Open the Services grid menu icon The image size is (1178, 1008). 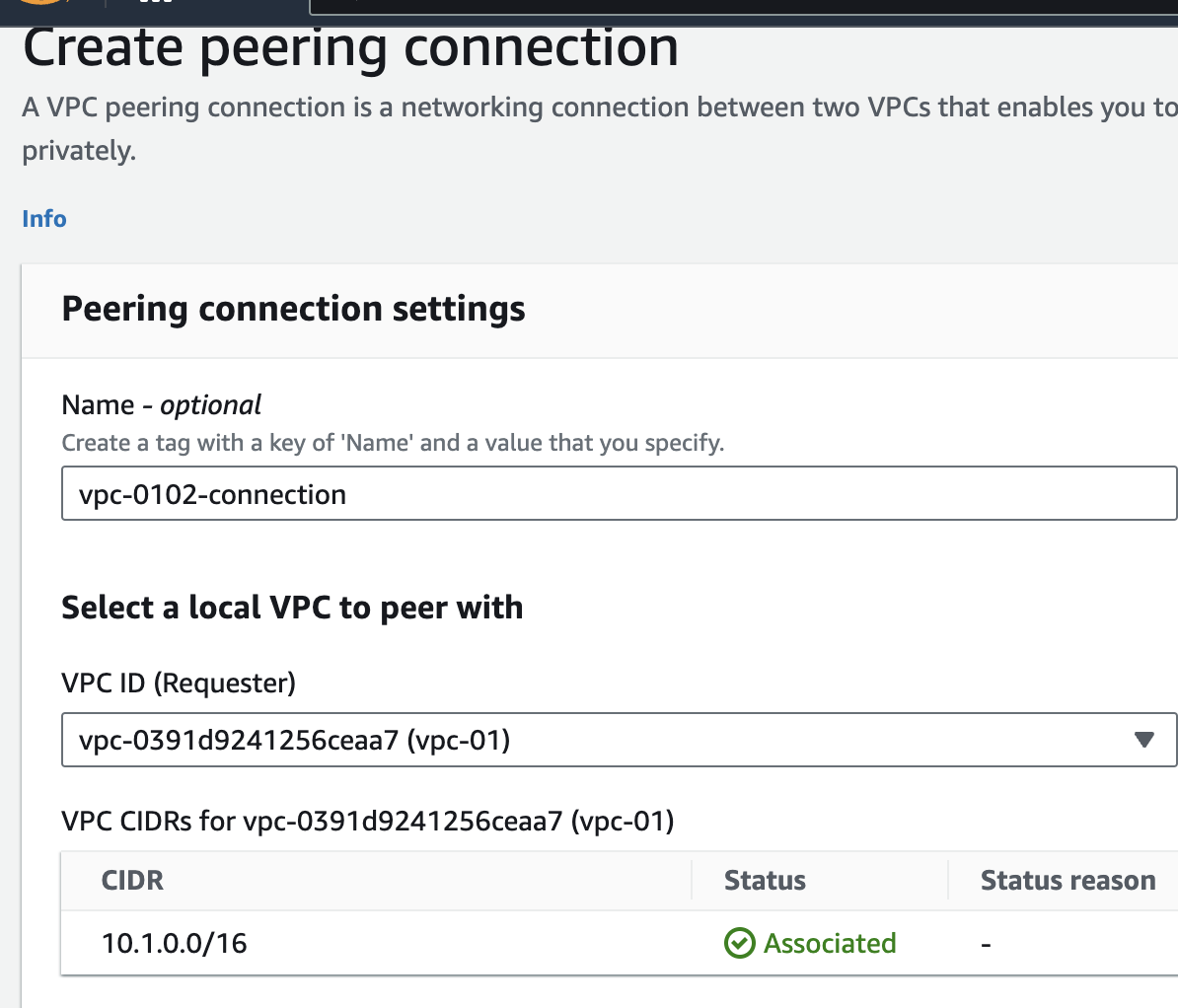[156, 3]
